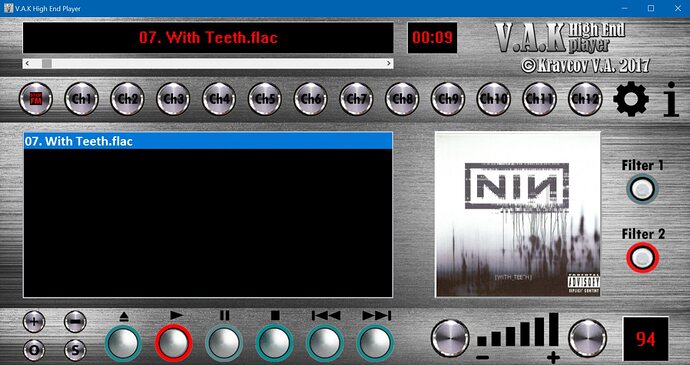This screenshot has height=365, width=690.
Task: Select radio channel Ch12
Action: (585, 99)
